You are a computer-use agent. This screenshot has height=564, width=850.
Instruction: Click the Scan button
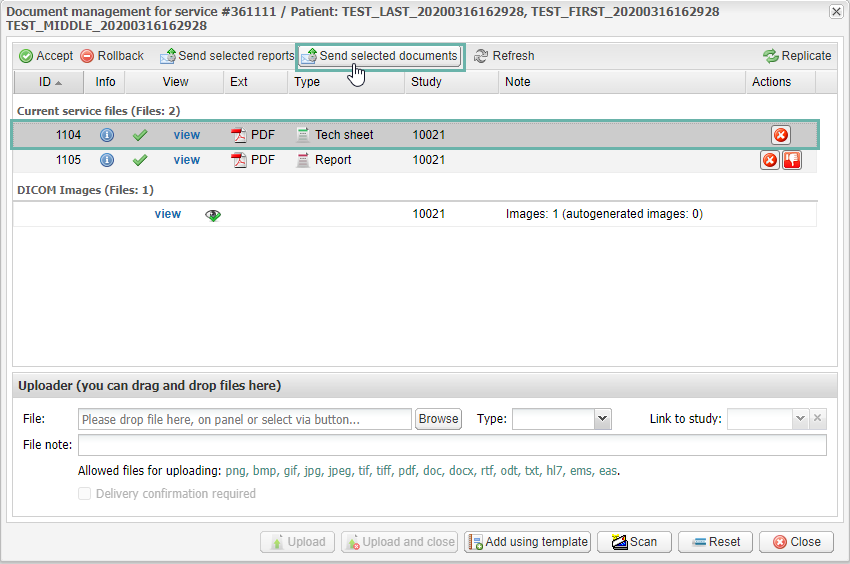pyautogui.click(x=634, y=542)
